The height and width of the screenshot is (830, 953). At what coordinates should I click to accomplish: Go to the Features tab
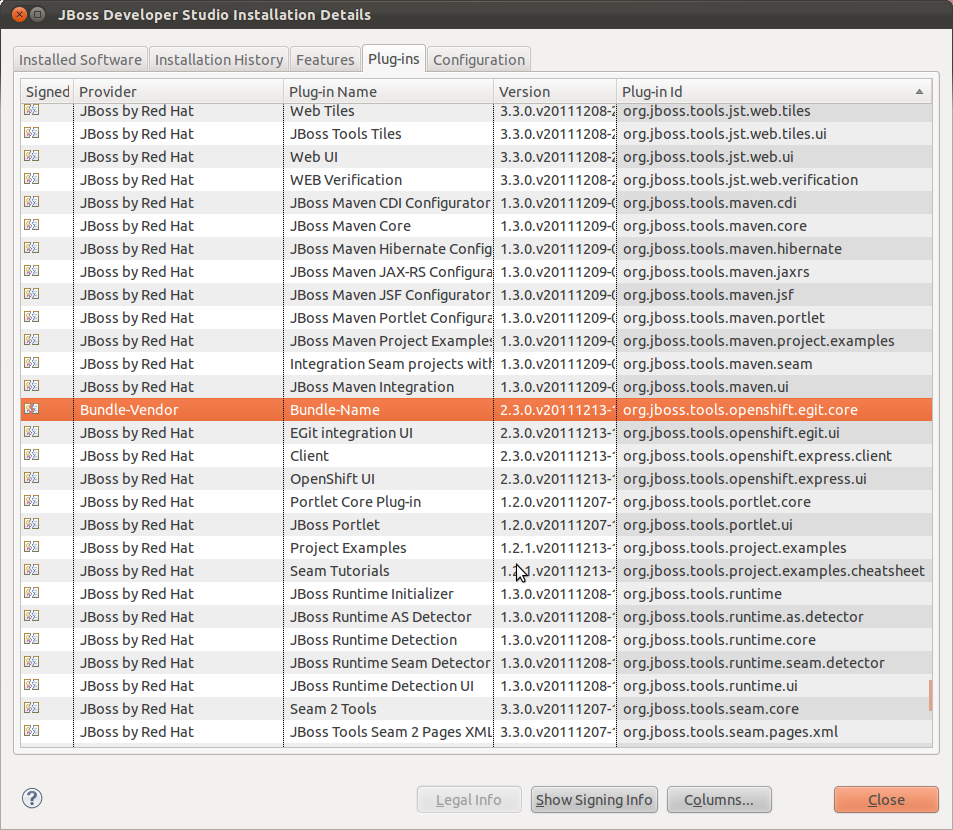[325, 60]
